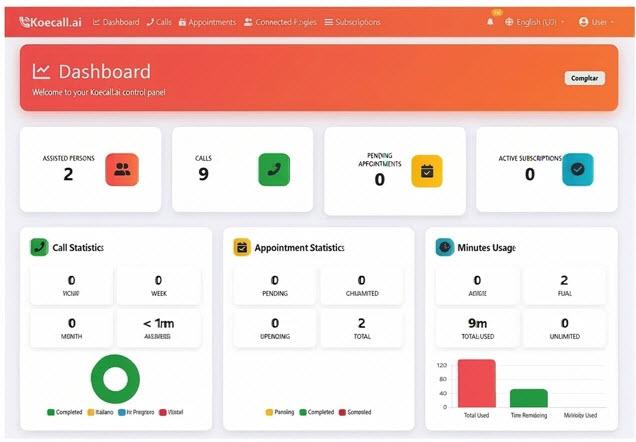Click the red Assisted Persons icon
The image size is (636, 442).
122,170
